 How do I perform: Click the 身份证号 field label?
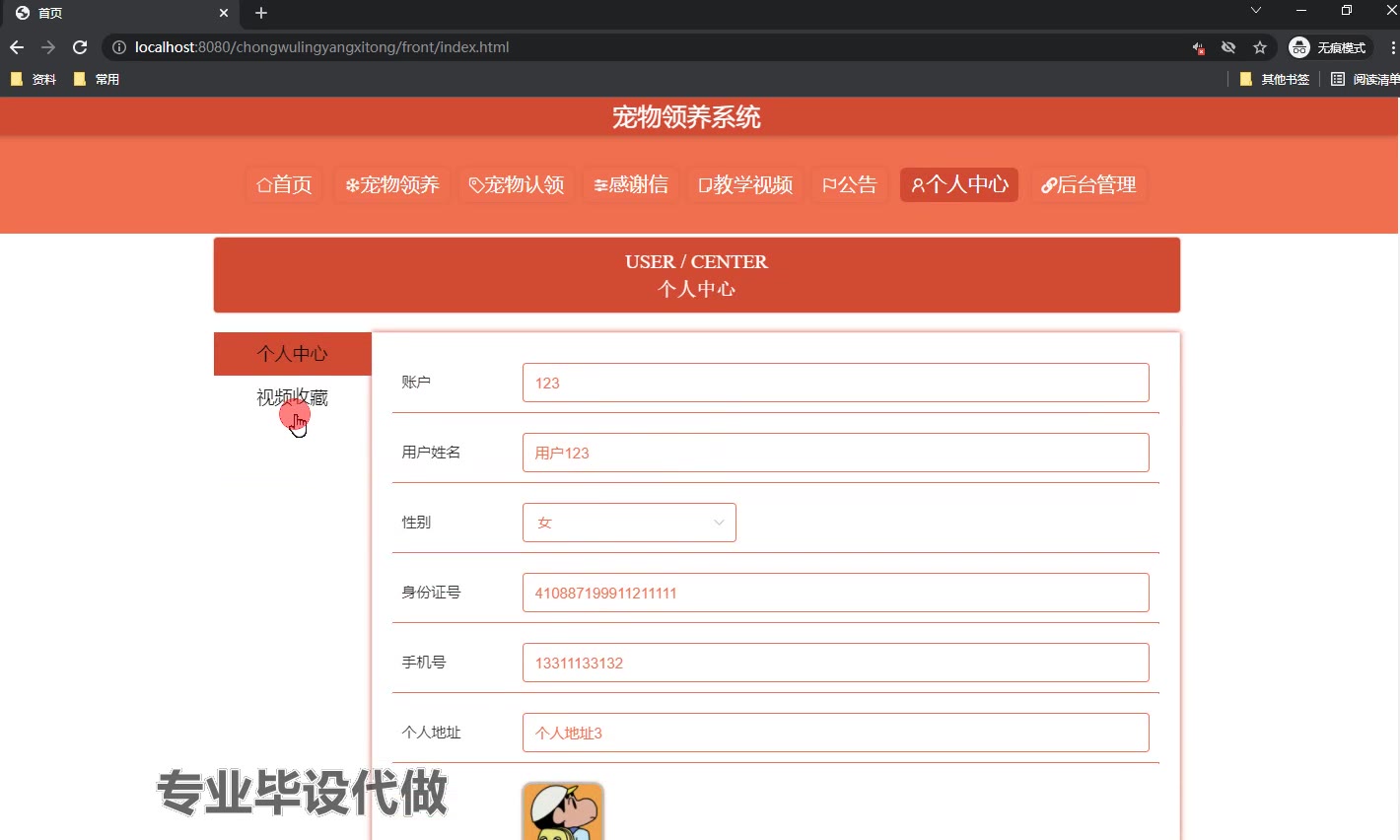tap(431, 593)
